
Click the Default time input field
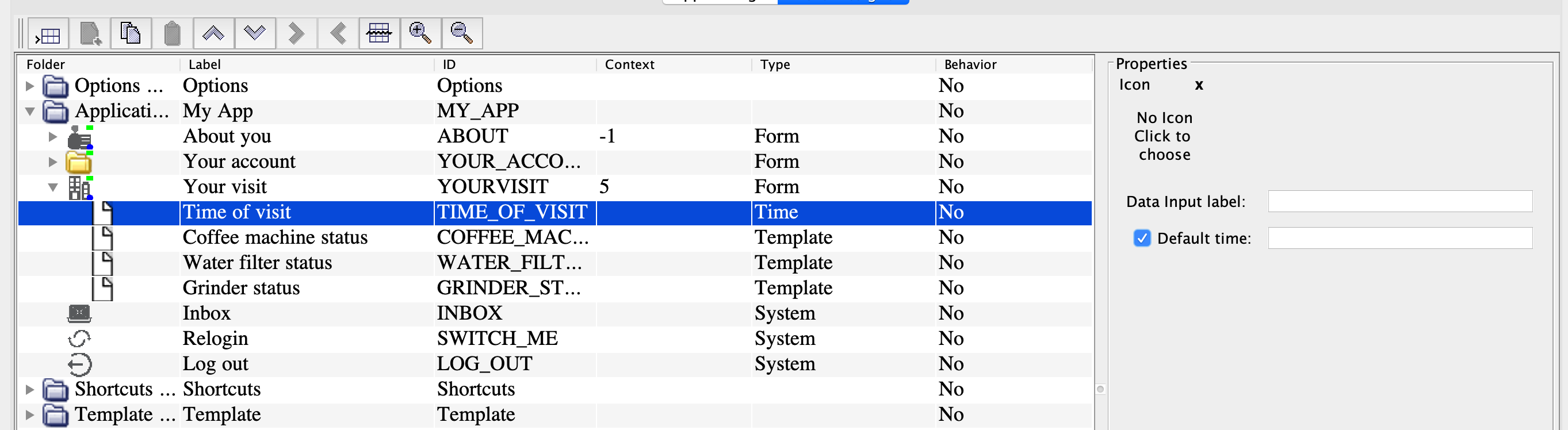point(1399,239)
